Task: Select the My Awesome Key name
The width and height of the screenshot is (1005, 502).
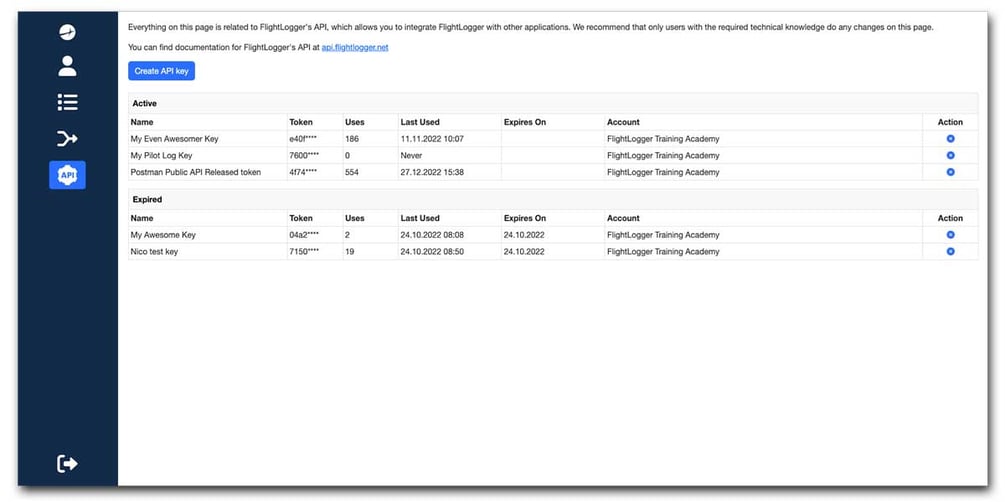Action: pyautogui.click(x=163, y=235)
